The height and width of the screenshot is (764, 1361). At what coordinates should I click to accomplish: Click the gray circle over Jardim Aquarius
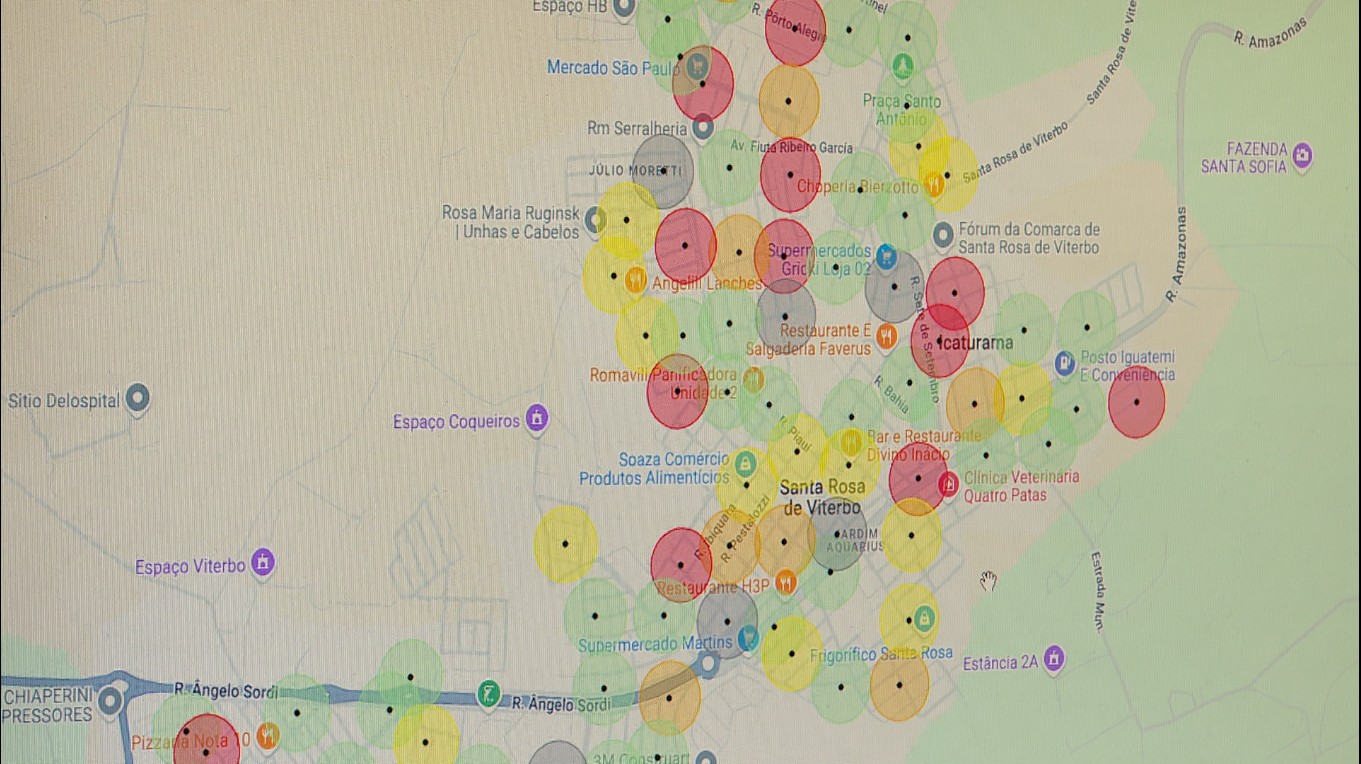click(x=837, y=534)
